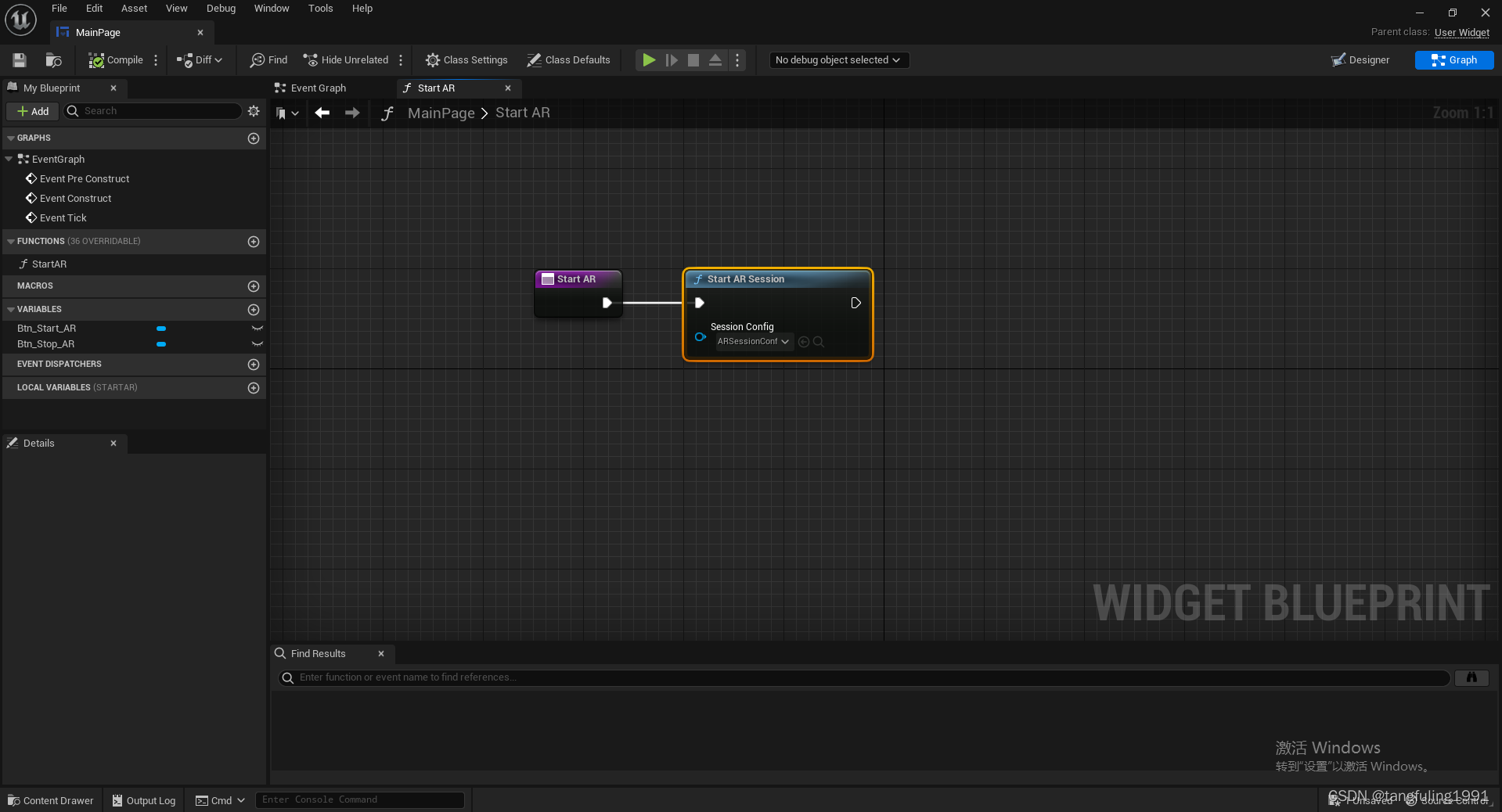Open the Output Log
This screenshot has width=1502, height=812.
(x=144, y=800)
